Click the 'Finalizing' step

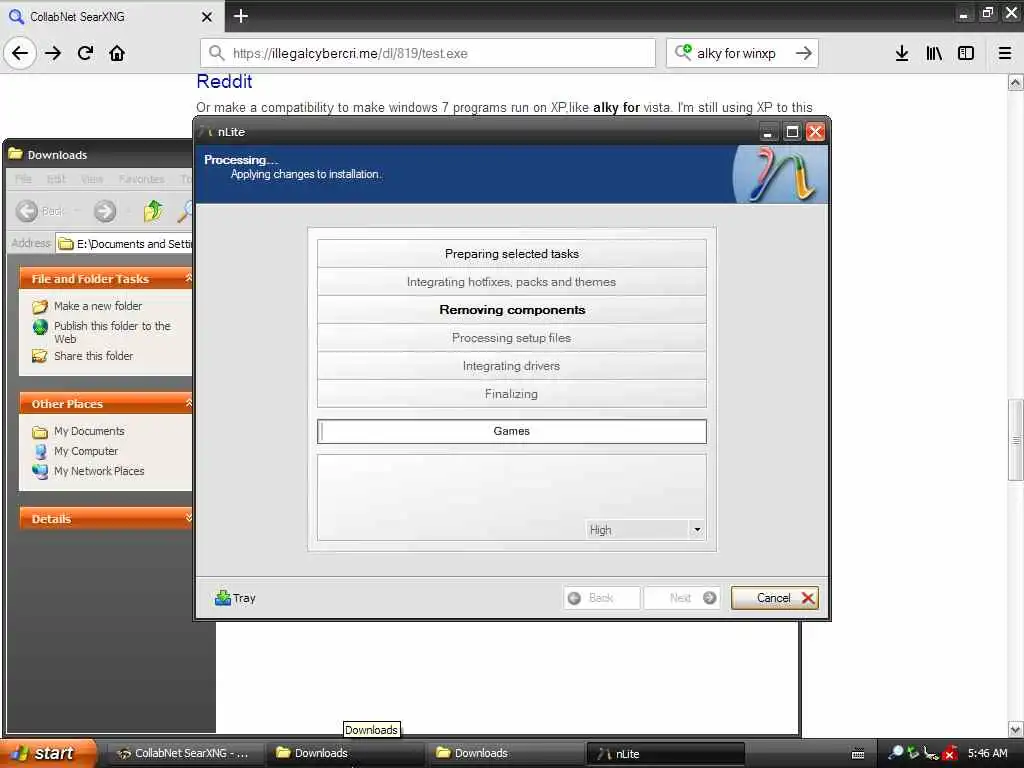tap(512, 394)
